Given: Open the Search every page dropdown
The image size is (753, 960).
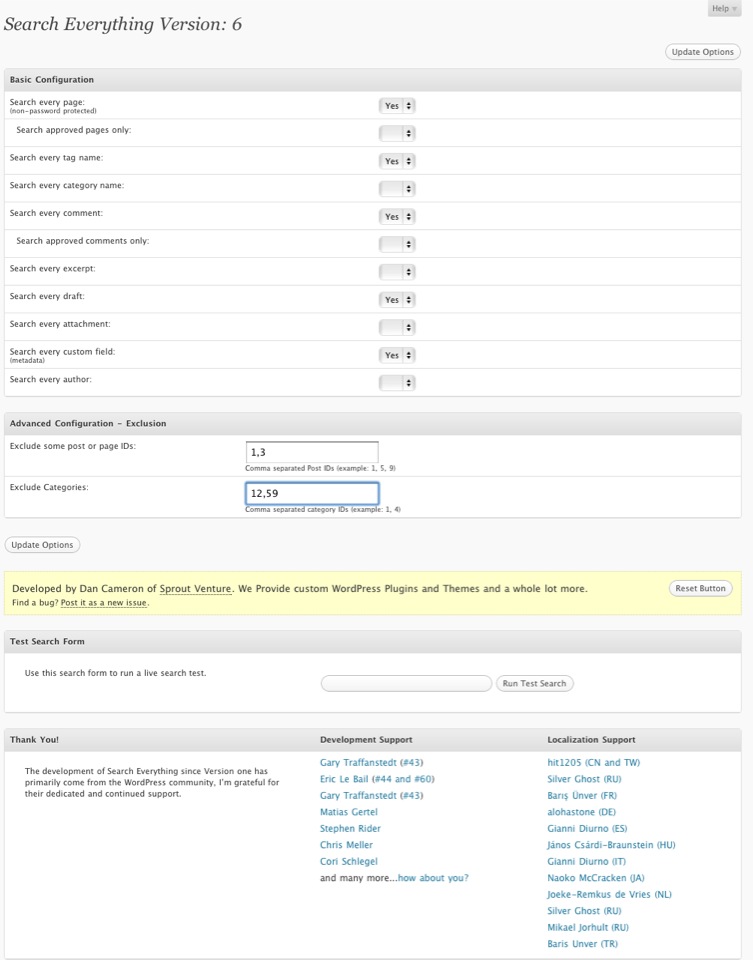Looking at the screenshot, I should coord(397,105).
